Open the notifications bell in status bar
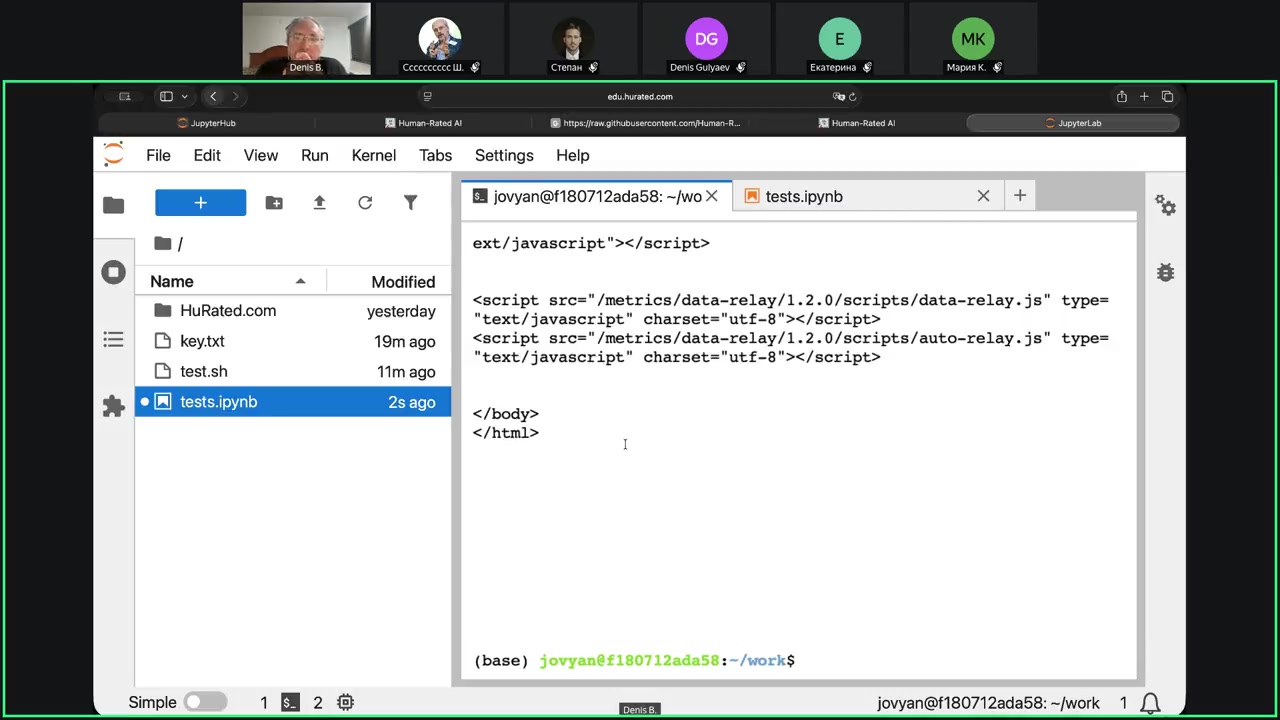Screen dimensions: 1280x720 tap(1151, 703)
